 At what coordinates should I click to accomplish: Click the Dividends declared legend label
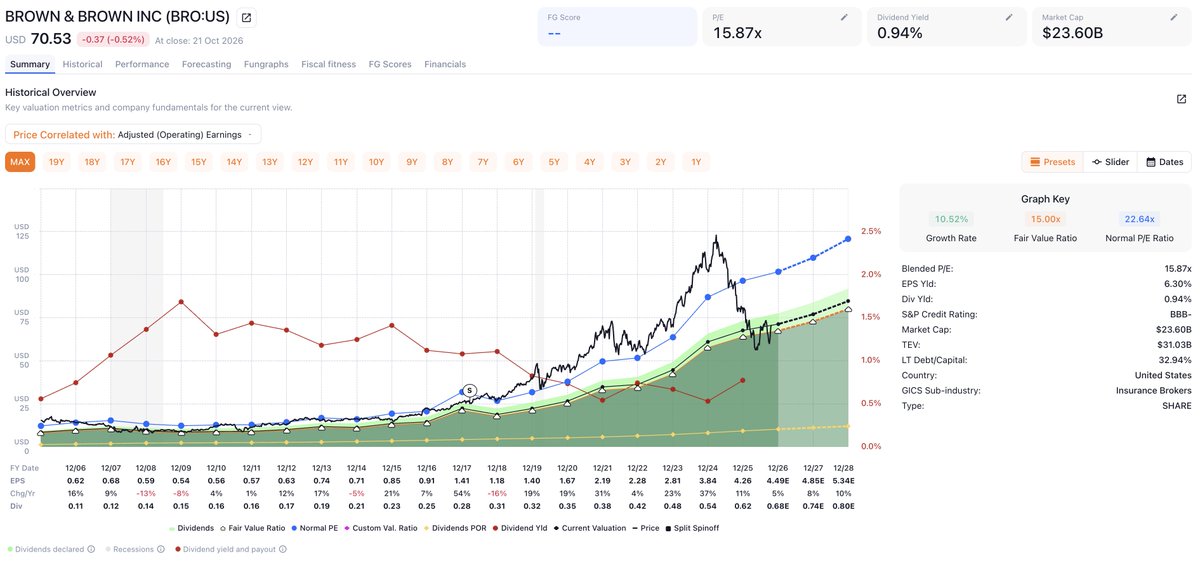point(48,549)
